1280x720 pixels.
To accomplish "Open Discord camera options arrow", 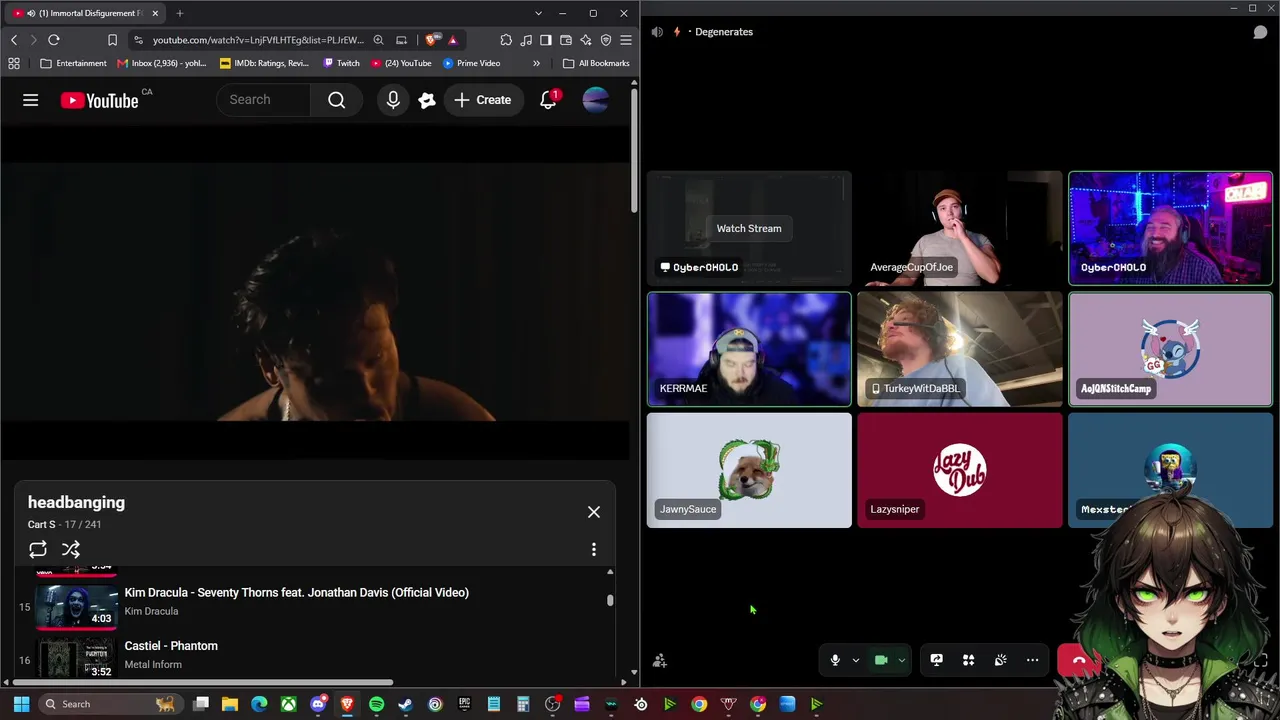I will [x=901, y=660].
